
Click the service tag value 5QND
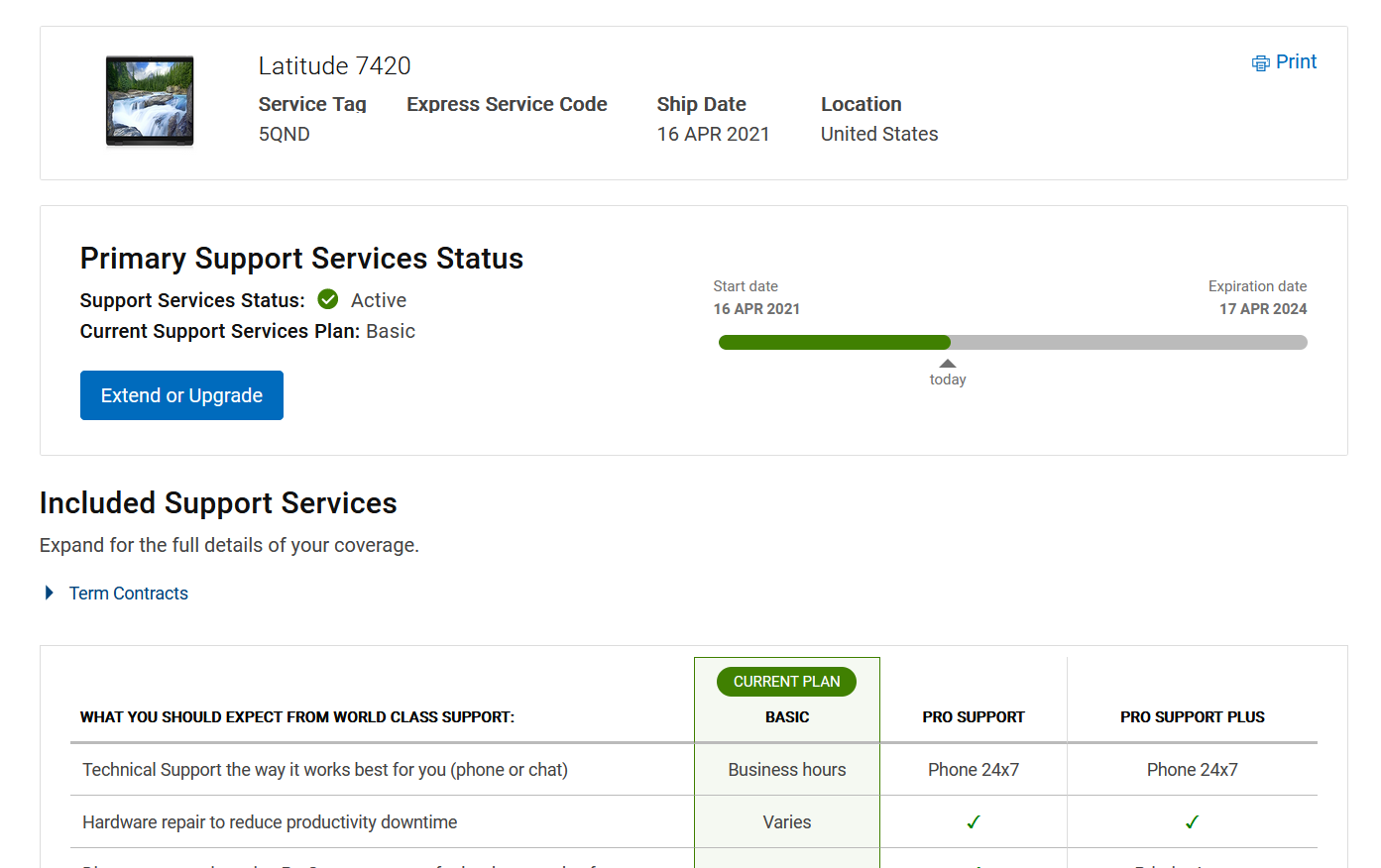(285, 134)
